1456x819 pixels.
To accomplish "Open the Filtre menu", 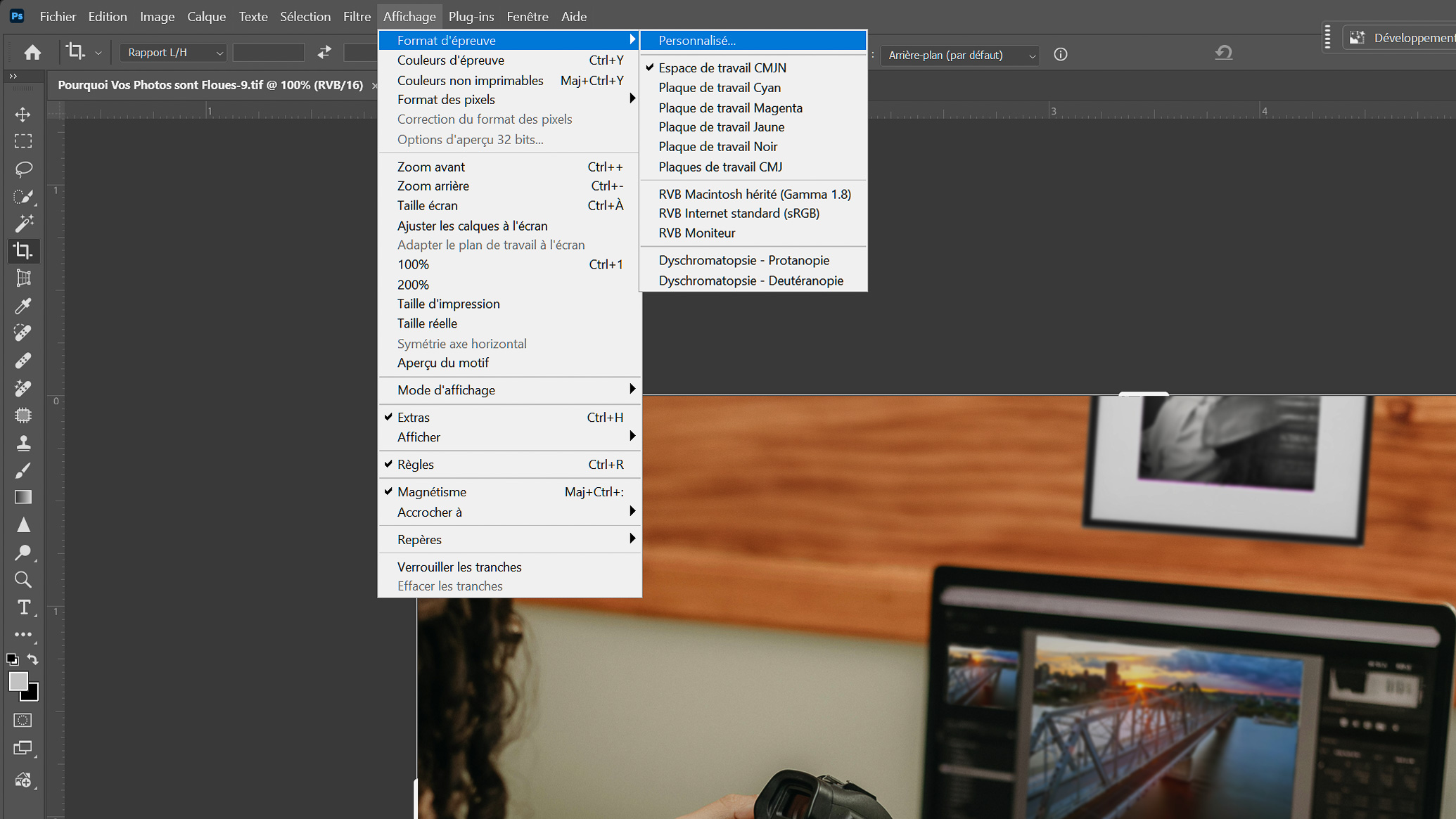I will [357, 16].
